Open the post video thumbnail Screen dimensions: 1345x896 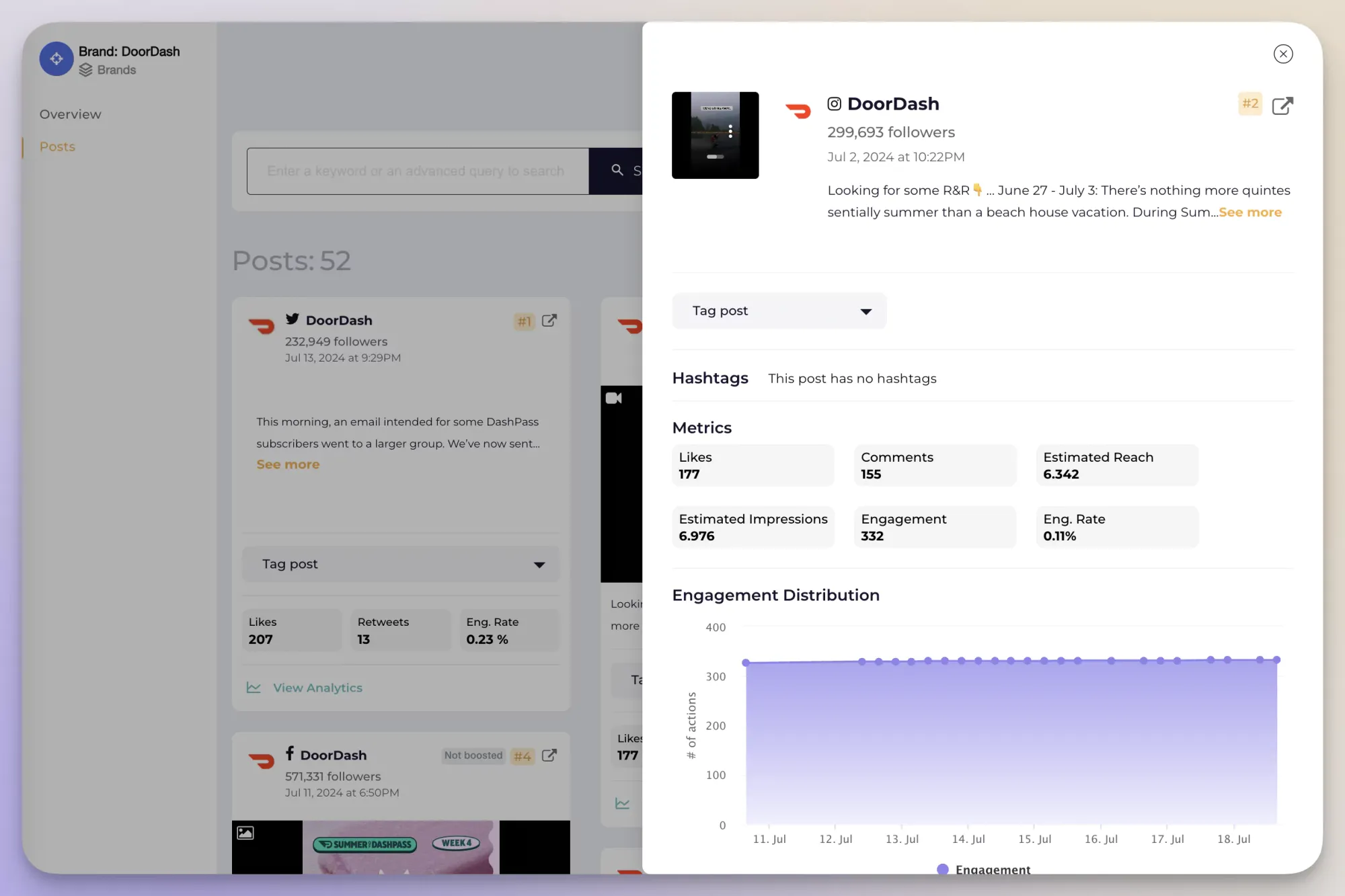(x=715, y=135)
